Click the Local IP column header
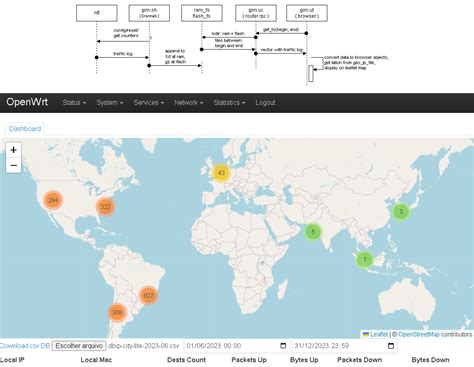 [12, 360]
